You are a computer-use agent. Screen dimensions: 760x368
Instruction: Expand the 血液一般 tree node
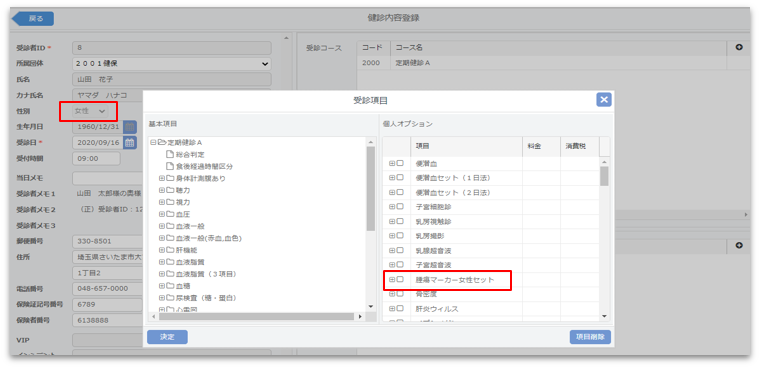point(162,226)
